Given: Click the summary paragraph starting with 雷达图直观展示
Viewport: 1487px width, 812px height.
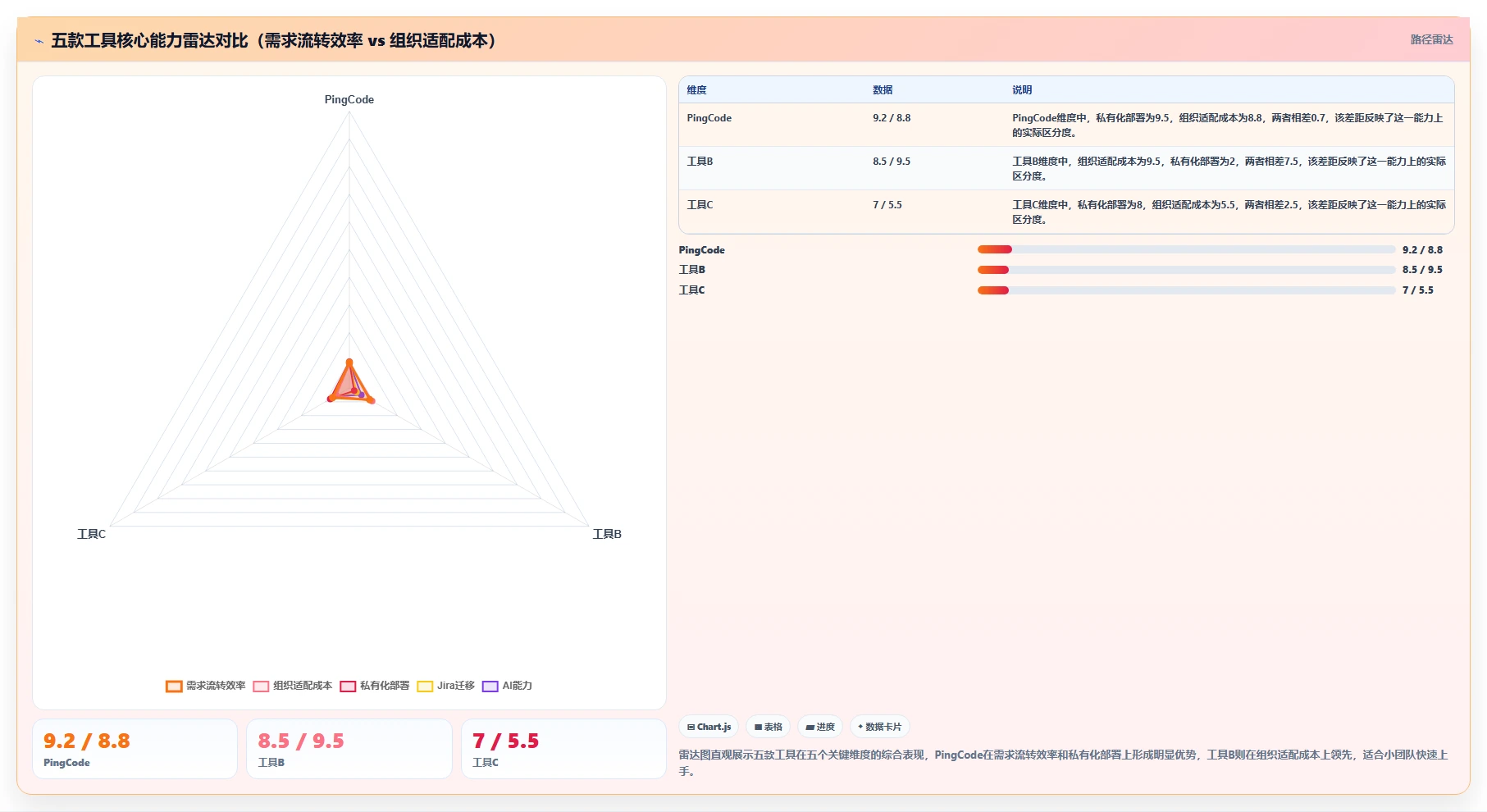Looking at the screenshot, I should pos(1064,763).
